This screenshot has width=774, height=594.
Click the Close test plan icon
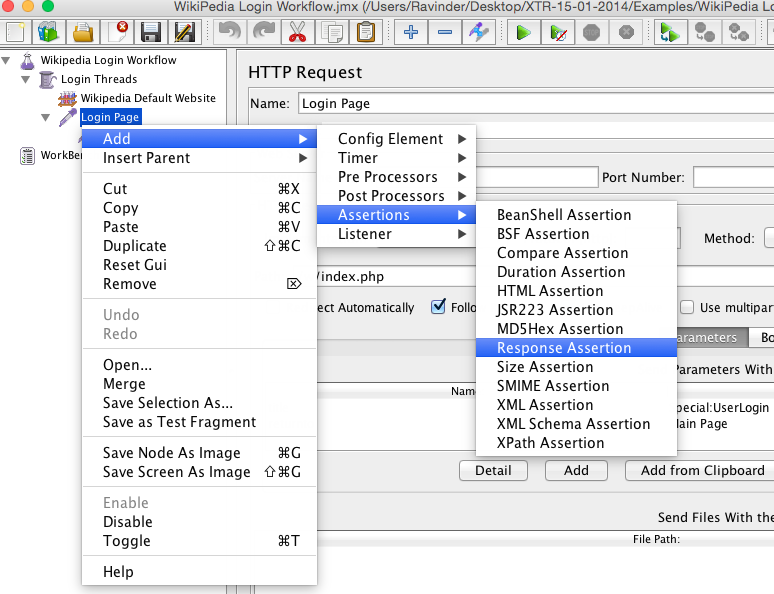[117, 32]
